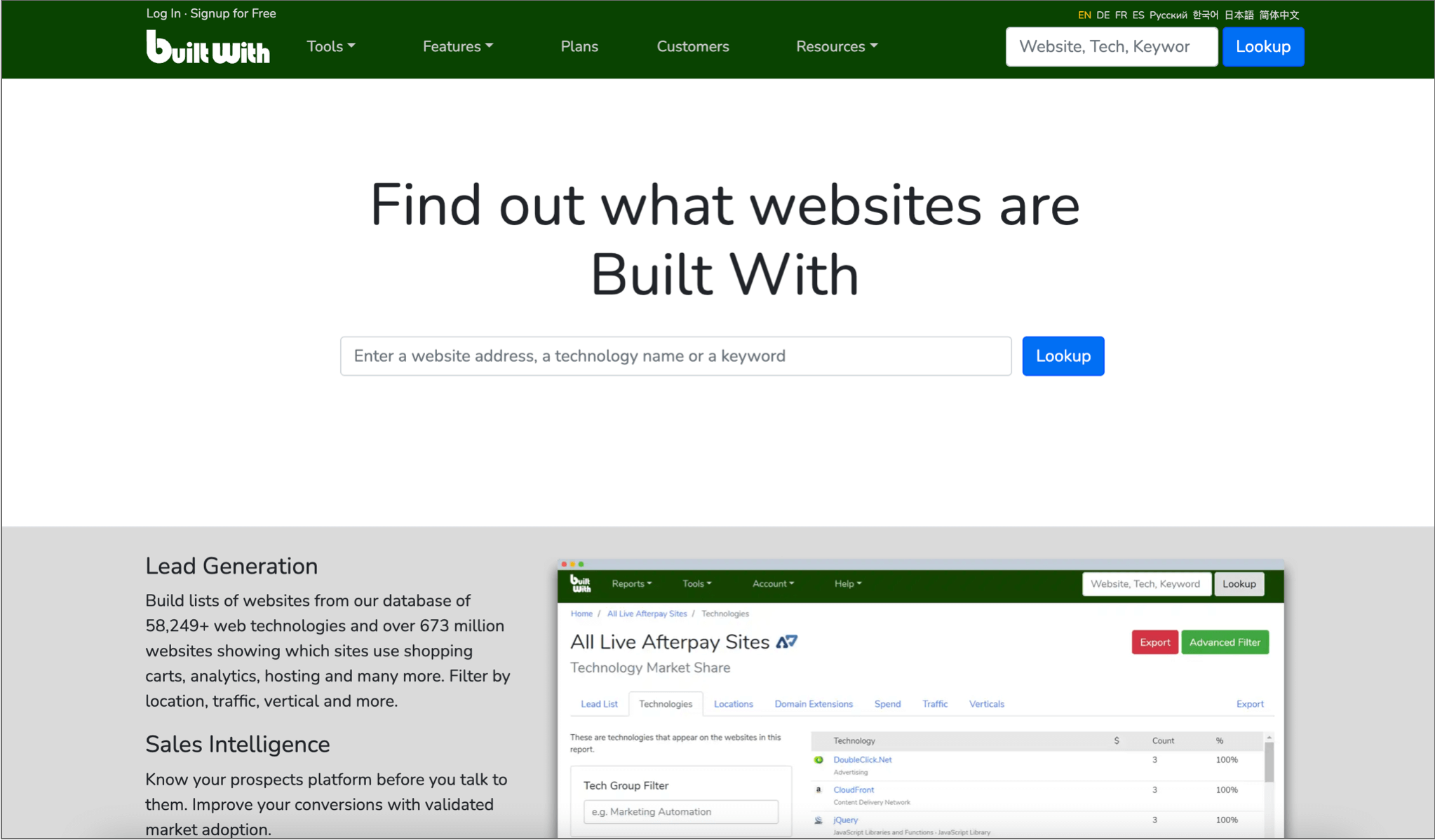1435x840 pixels.
Task: Open the Tools dropdown menu
Action: [330, 46]
